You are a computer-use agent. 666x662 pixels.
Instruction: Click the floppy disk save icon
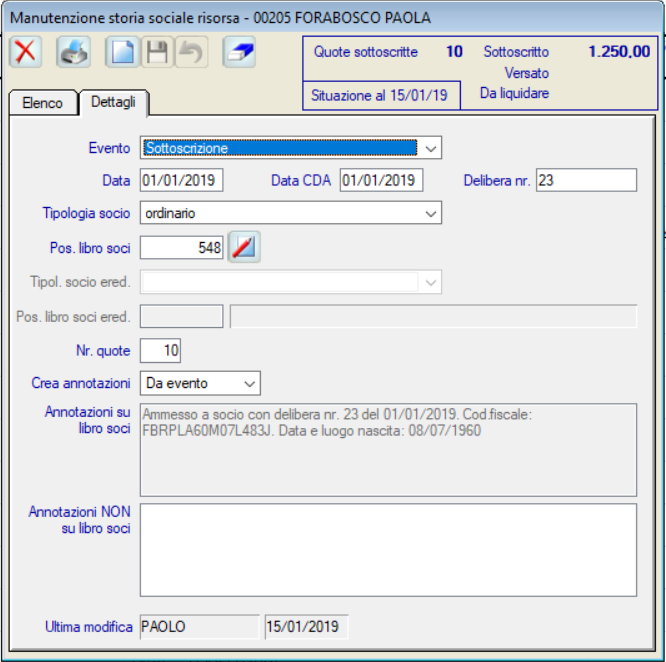[x=157, y=52]
